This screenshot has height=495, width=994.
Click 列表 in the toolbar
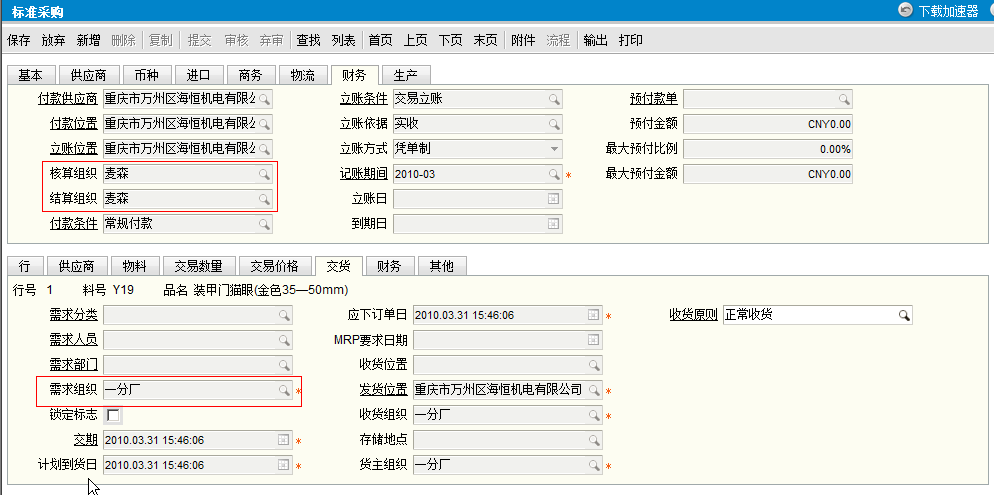click(343, 41)
